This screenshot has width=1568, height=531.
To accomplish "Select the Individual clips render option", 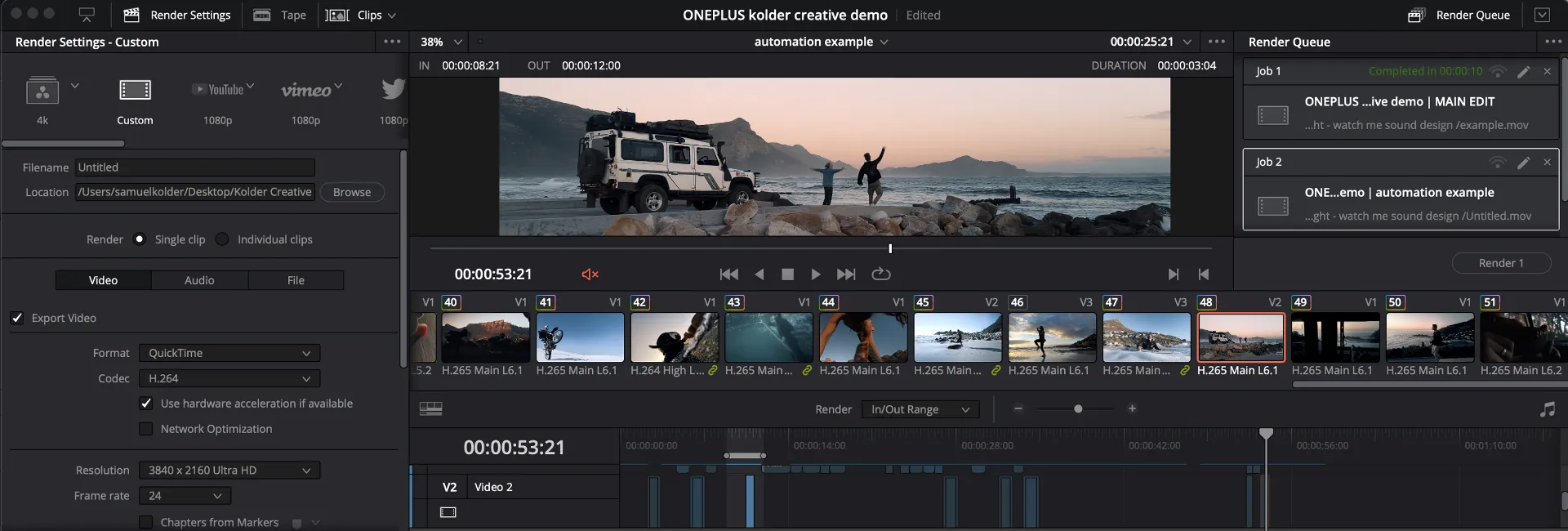I will pyautogui.click(x=222, y=239).
